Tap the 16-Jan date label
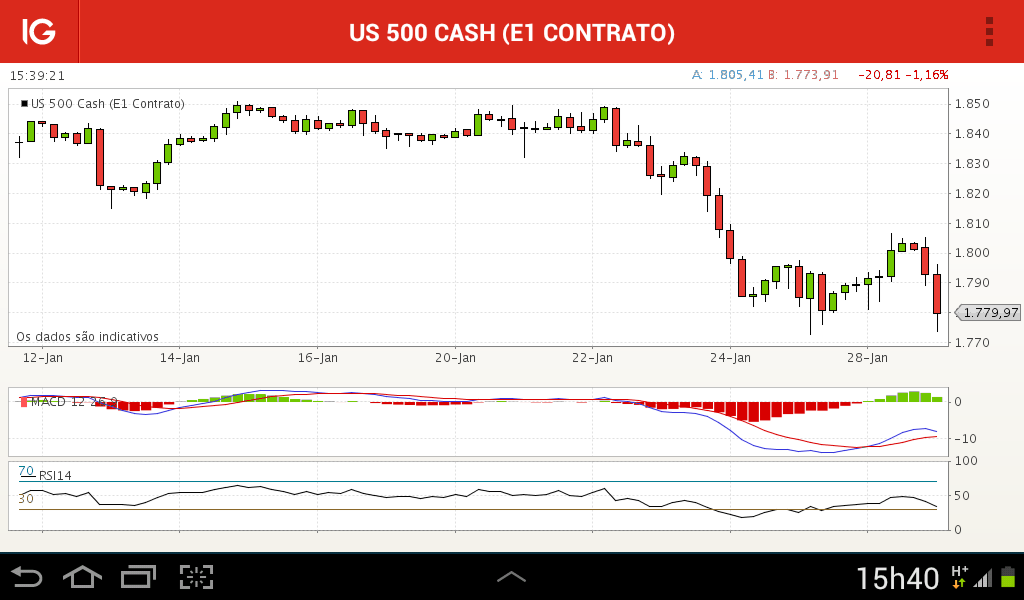The width and height of the screenshot is (1024, 600). (x=317, y=358)
